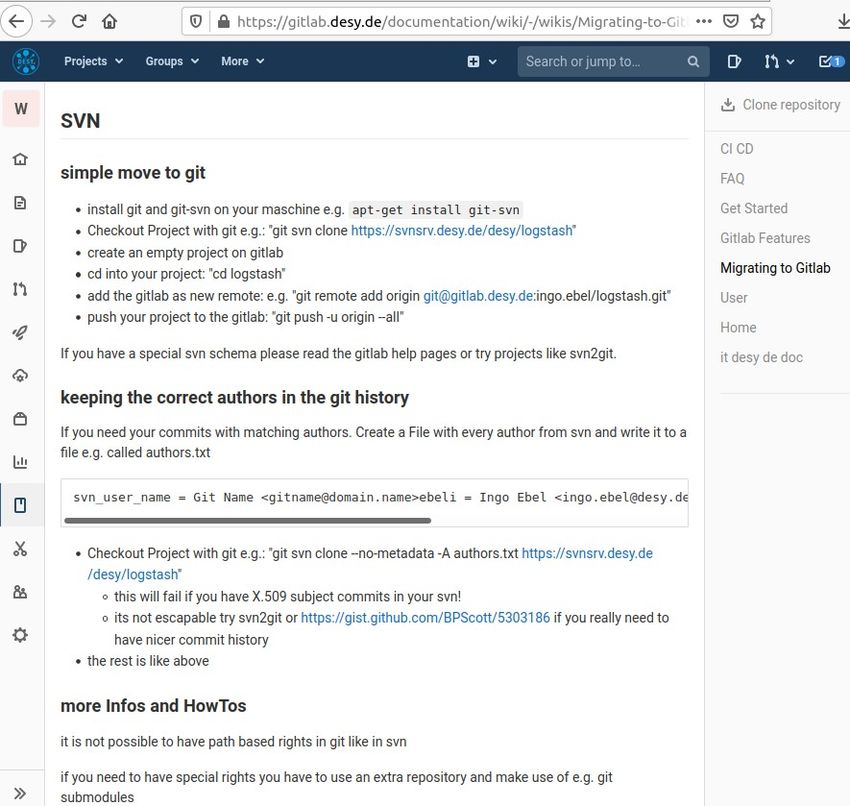This screenshot has width=850, height=806.
Task: Open the browser home page
Action: [110, 22]
